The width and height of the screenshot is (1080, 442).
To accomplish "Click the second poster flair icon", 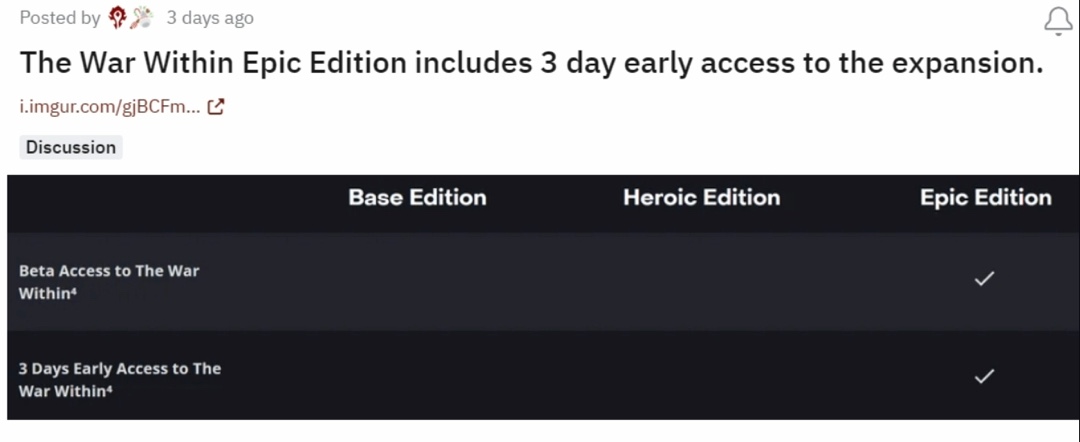I will (141, 17).
